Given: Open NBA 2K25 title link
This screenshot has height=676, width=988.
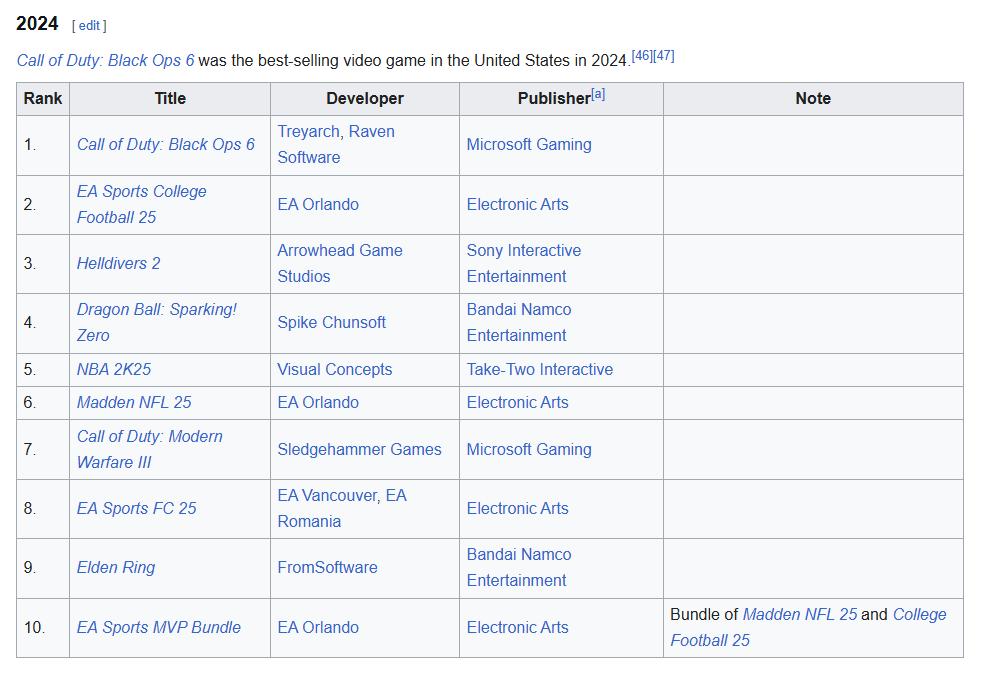Looking at the screenshot, I should point(114,370).
